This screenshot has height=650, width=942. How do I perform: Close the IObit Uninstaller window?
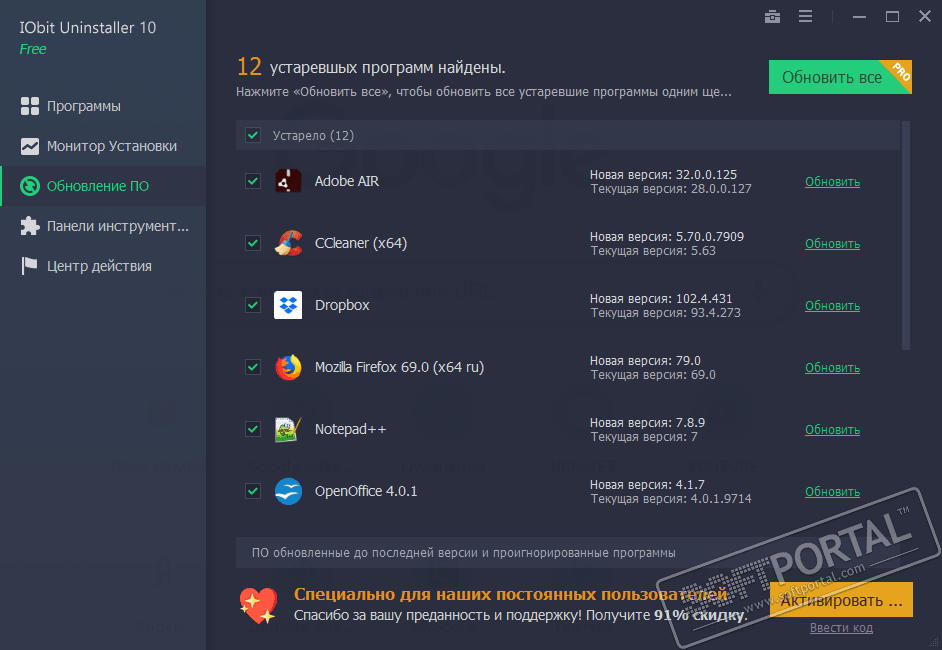point(925,16)
